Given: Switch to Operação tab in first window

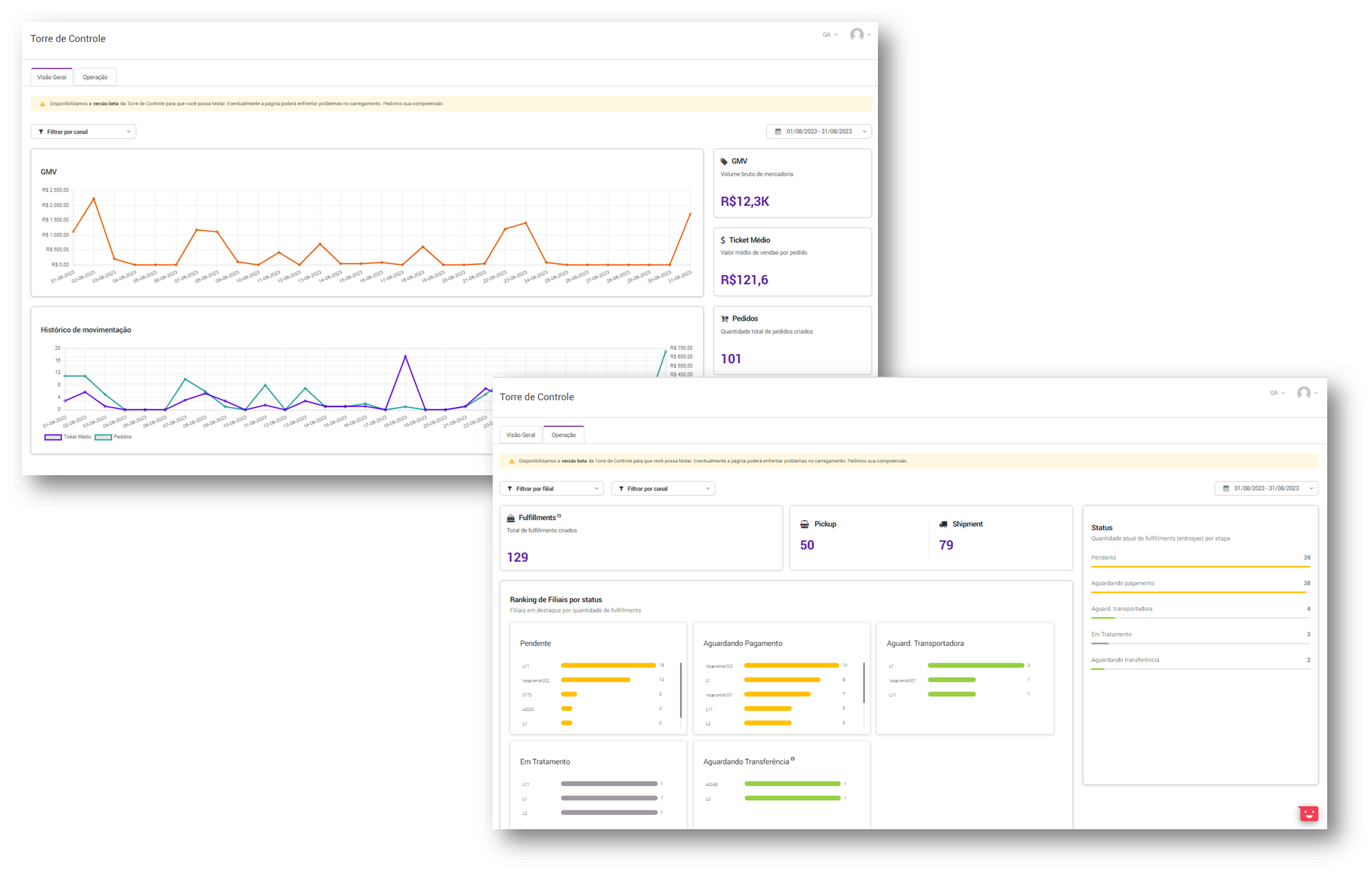Looking at the screenshot, I should coord(95,77).
